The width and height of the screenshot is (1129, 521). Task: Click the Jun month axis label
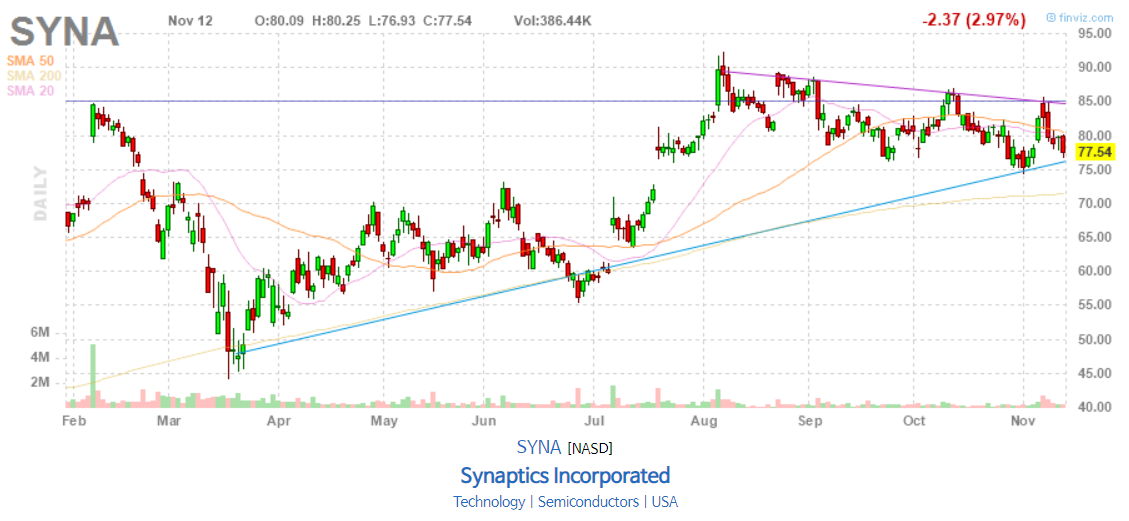coord(485,420)
